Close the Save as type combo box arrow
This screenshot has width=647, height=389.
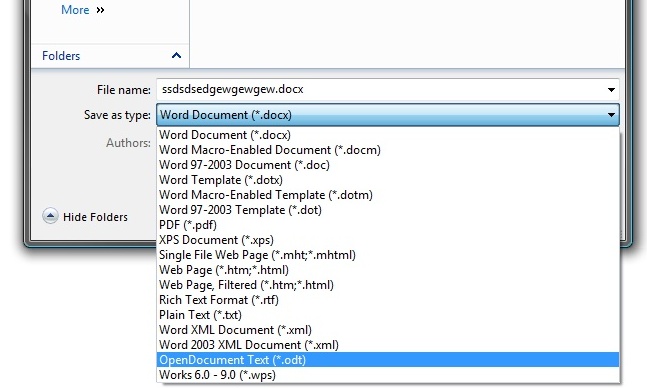[611, 115]
